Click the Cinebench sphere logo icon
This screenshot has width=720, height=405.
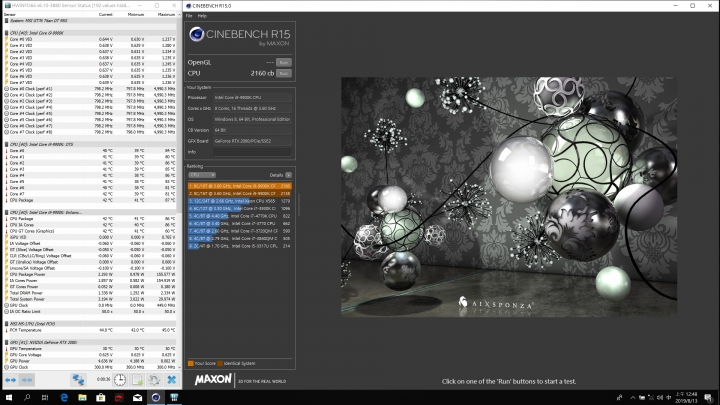click(x=197, y=34)
